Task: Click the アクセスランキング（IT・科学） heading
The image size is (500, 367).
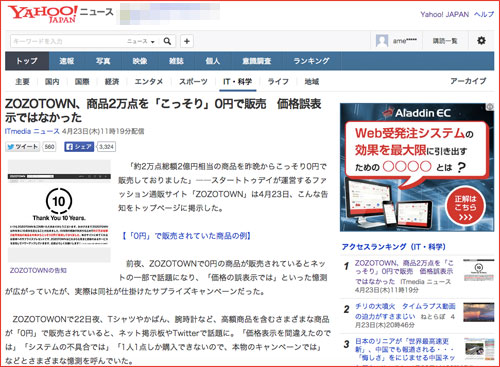Action: (394, 247)
